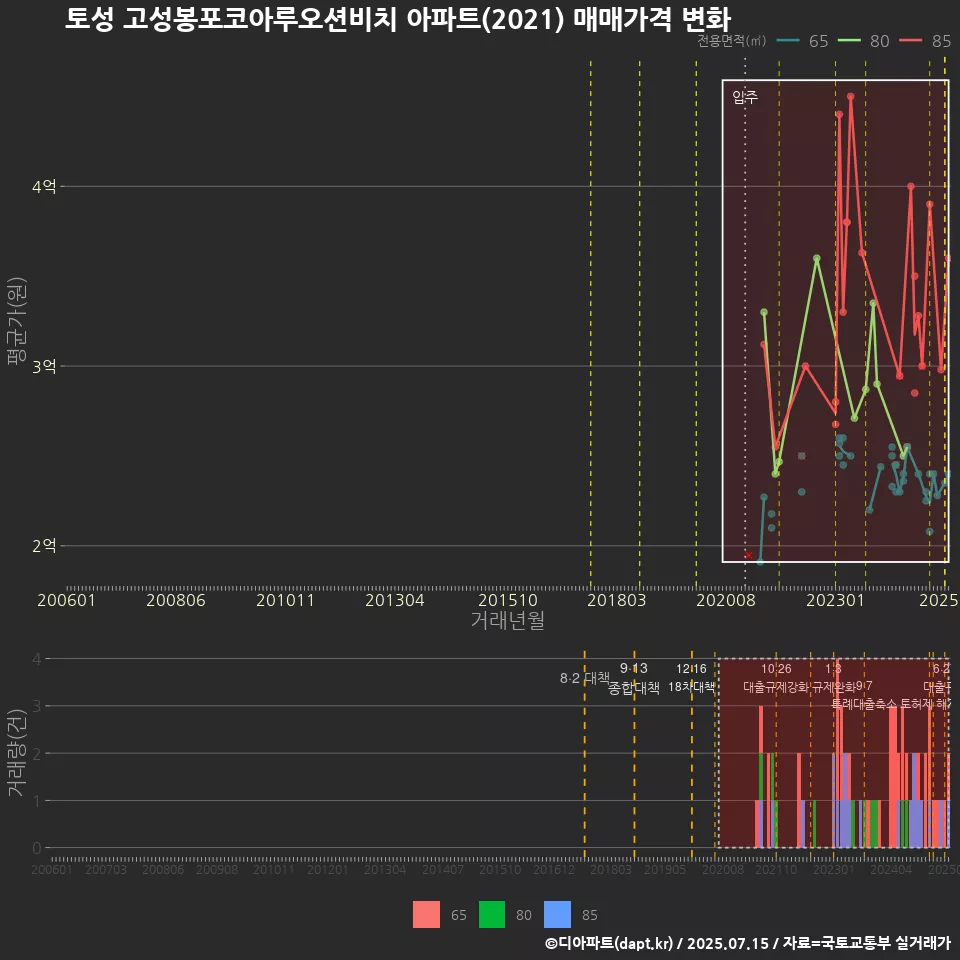Click the 1.3 규제완화 annotation
Screen dimensions: 960x960
[833, 678]
